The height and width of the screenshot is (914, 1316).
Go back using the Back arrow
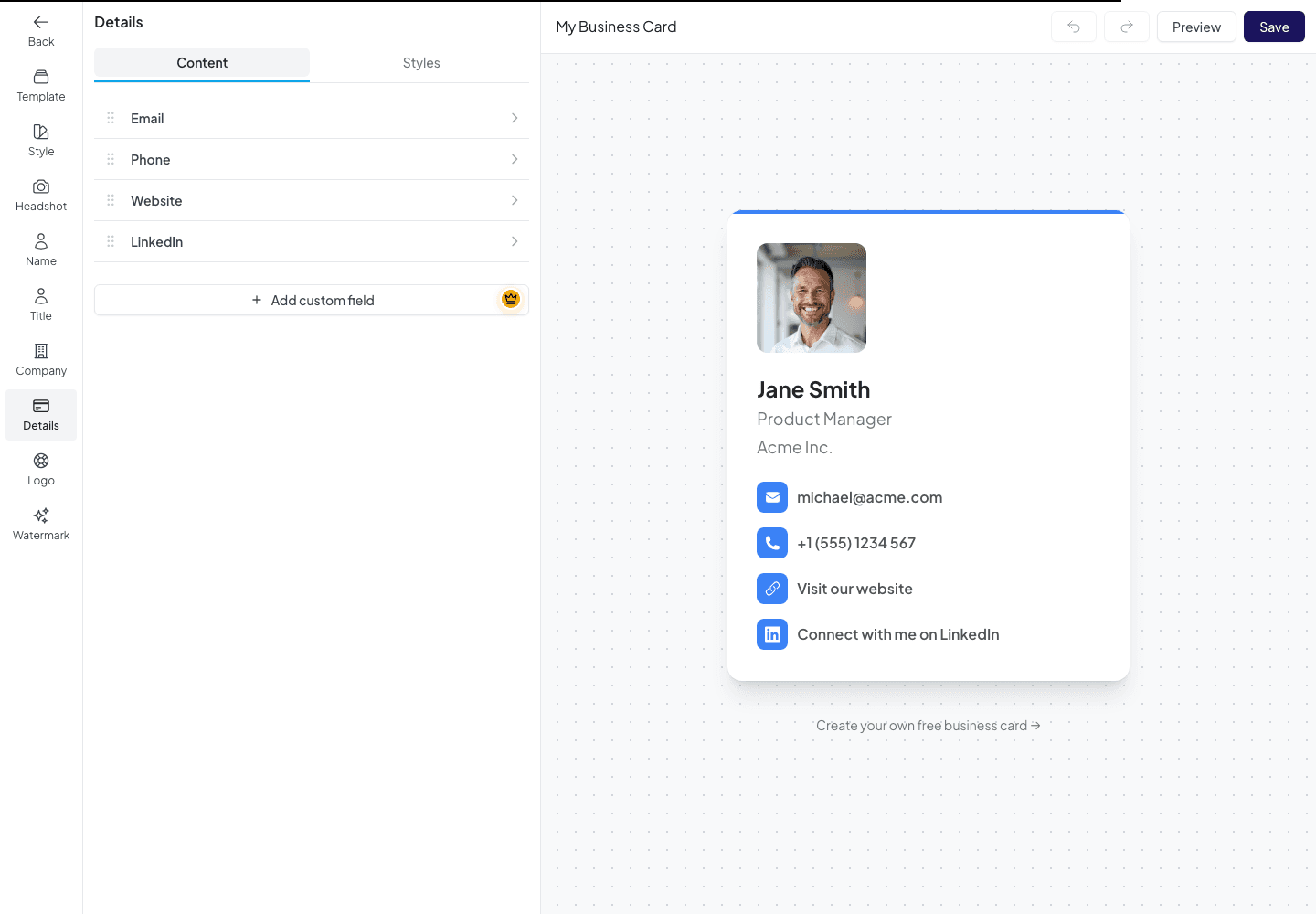coord(41,31)
